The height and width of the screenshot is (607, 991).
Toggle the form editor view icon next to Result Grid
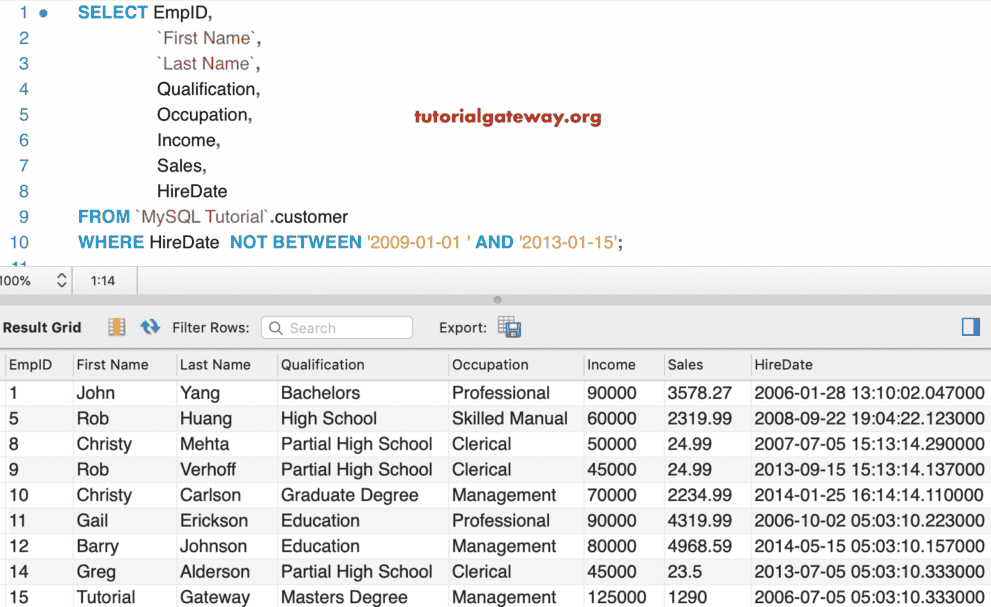click(x=116, y=327)
